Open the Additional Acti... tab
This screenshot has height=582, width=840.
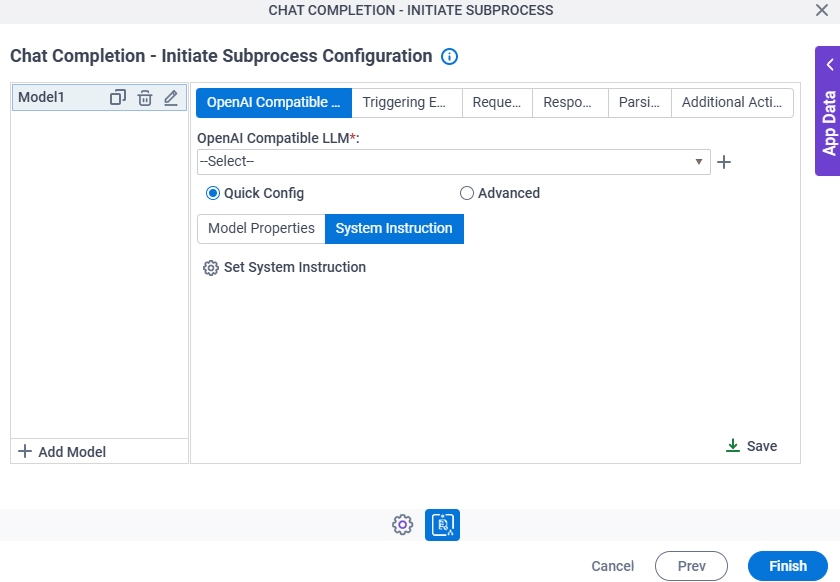click(732, 102)
